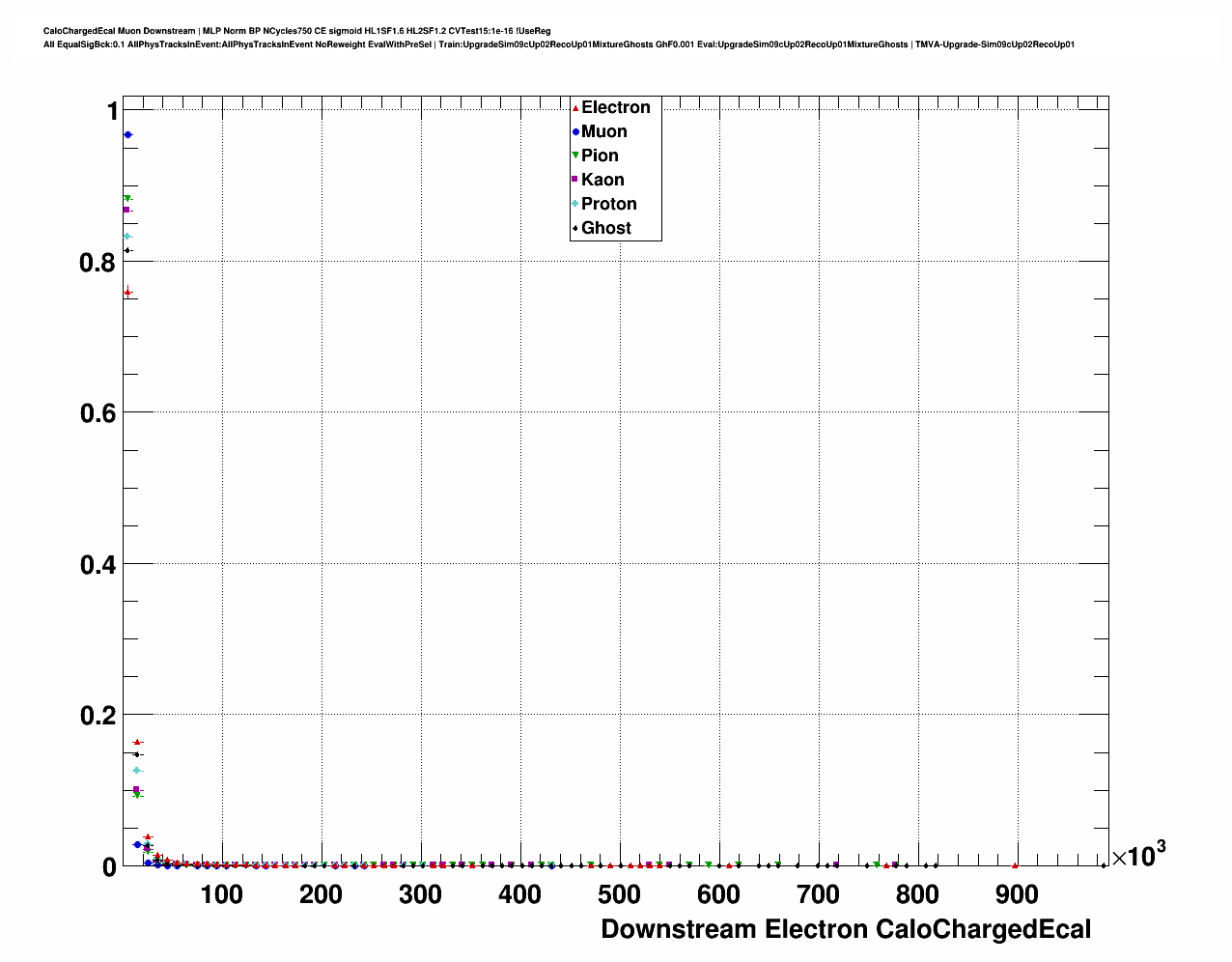Viewport: 1232px width, 962px height.
Task: Click the x-axis label 800
Action: point(917,894)
